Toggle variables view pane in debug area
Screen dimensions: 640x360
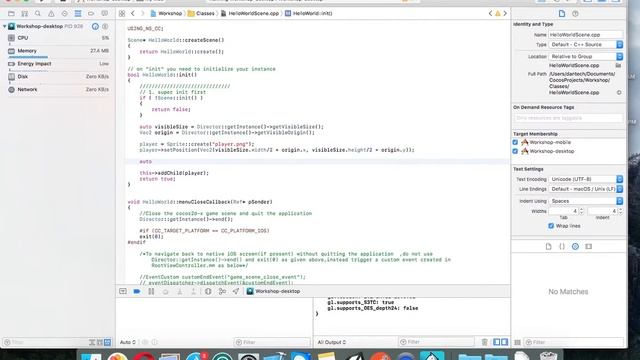click(x=496, y=342)
